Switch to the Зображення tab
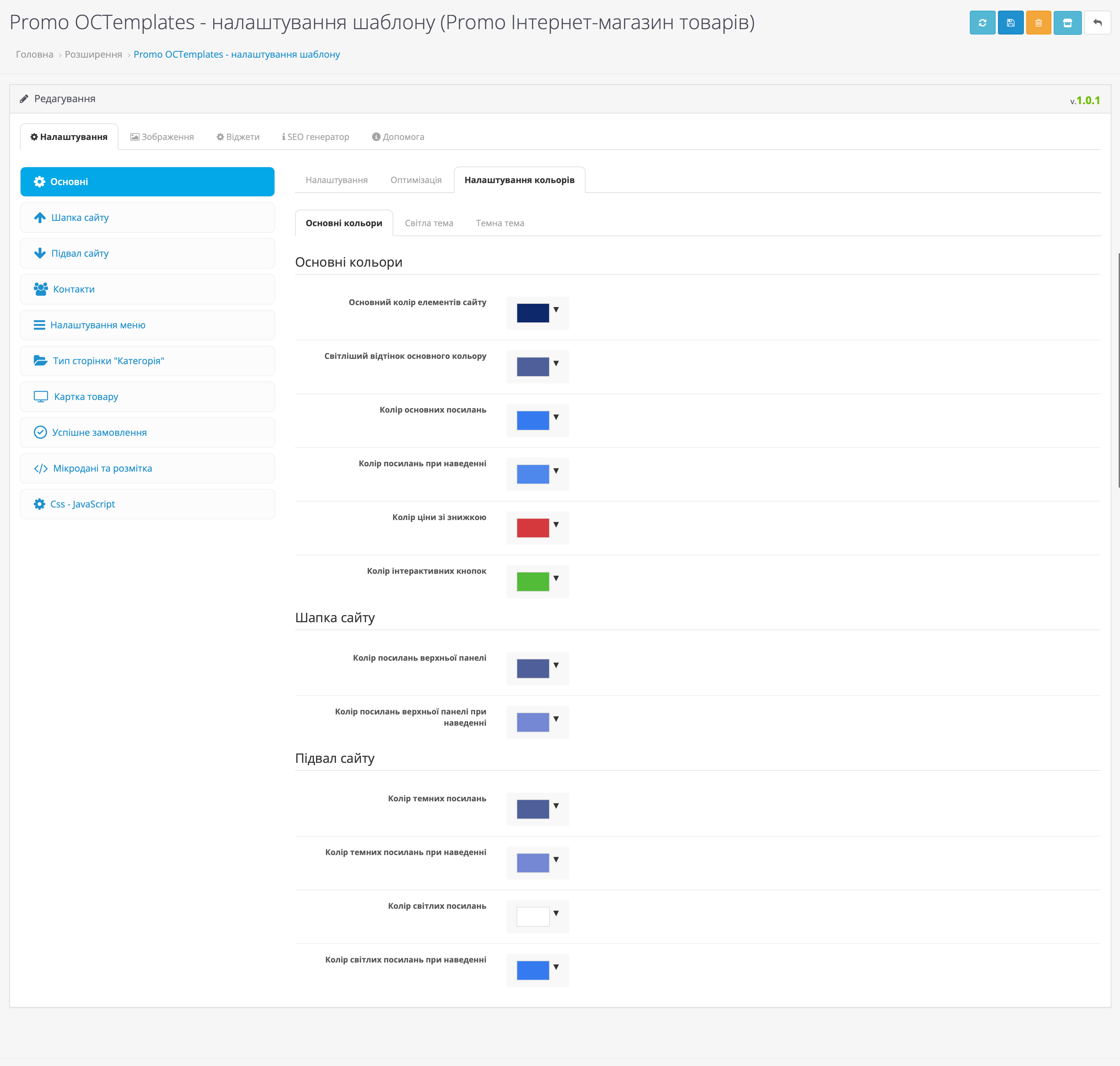 click(x=162, y=137)
